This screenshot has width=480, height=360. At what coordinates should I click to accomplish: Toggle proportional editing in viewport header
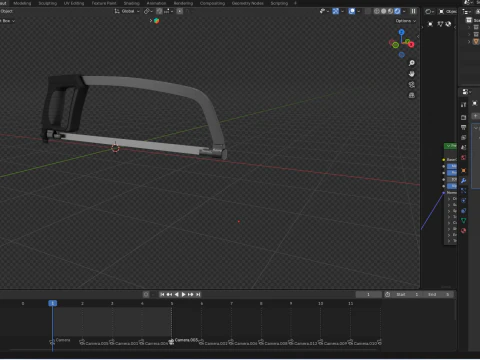click(180, 11)
